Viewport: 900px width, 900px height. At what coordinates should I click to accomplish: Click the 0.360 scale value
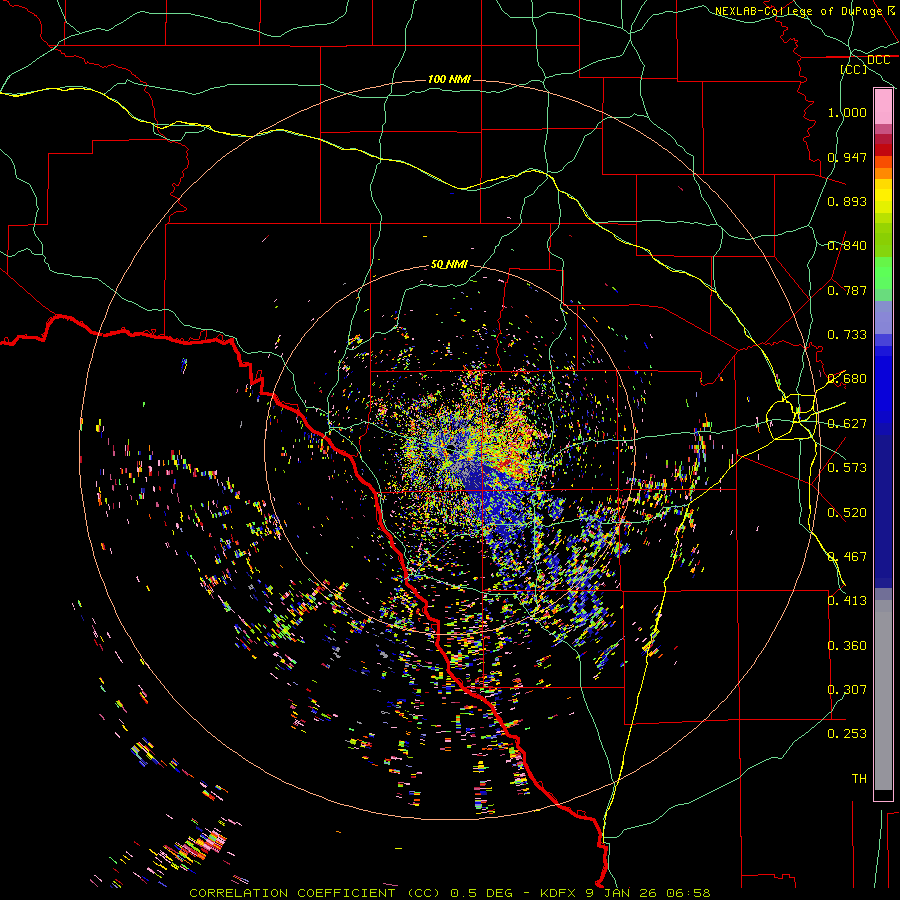pos(847,646)
